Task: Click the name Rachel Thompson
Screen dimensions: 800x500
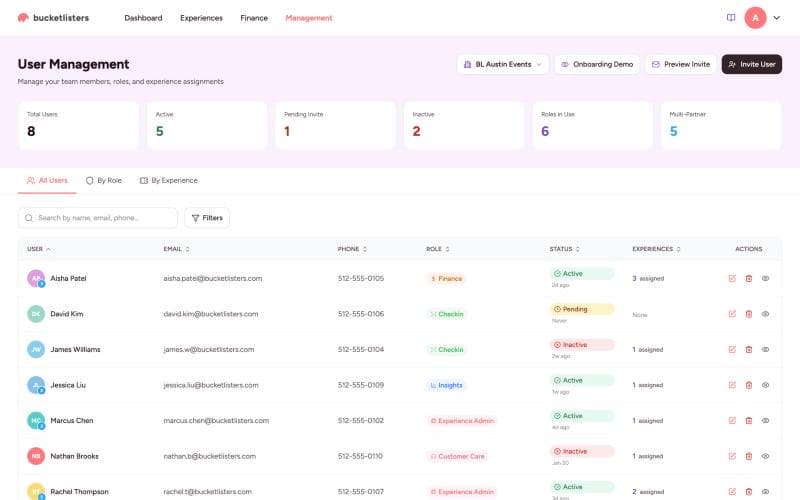Action: [79, 492]
